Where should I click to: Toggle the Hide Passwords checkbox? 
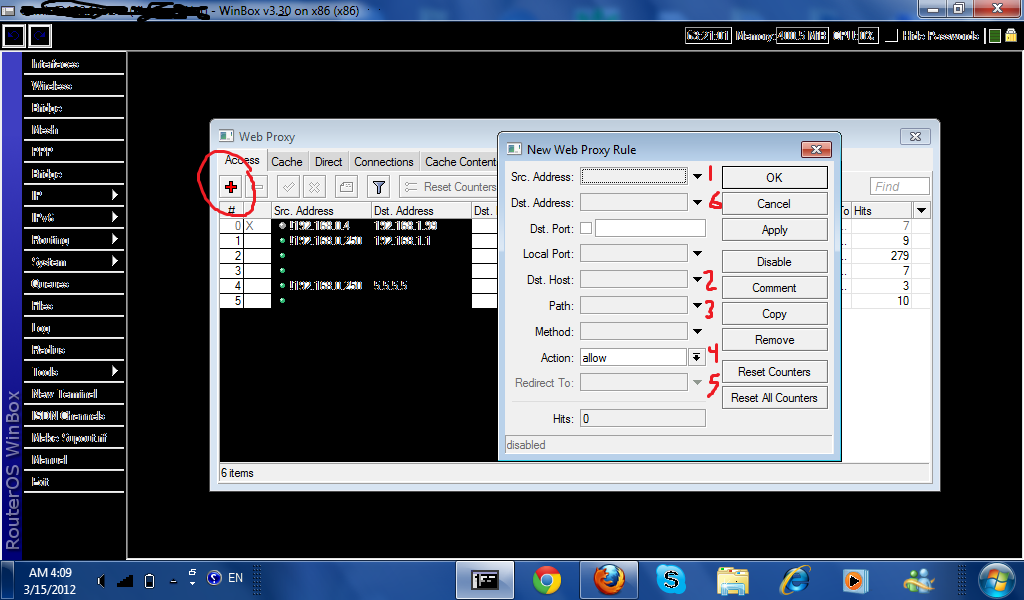tap(891, 36)
